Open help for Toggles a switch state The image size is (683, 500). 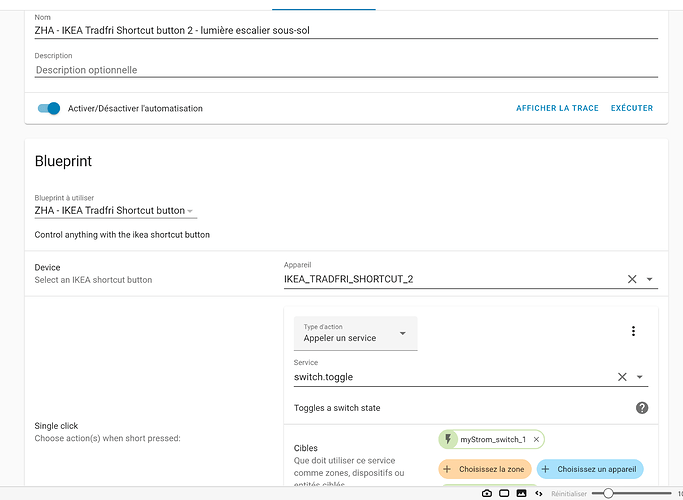tap(642, 408)
